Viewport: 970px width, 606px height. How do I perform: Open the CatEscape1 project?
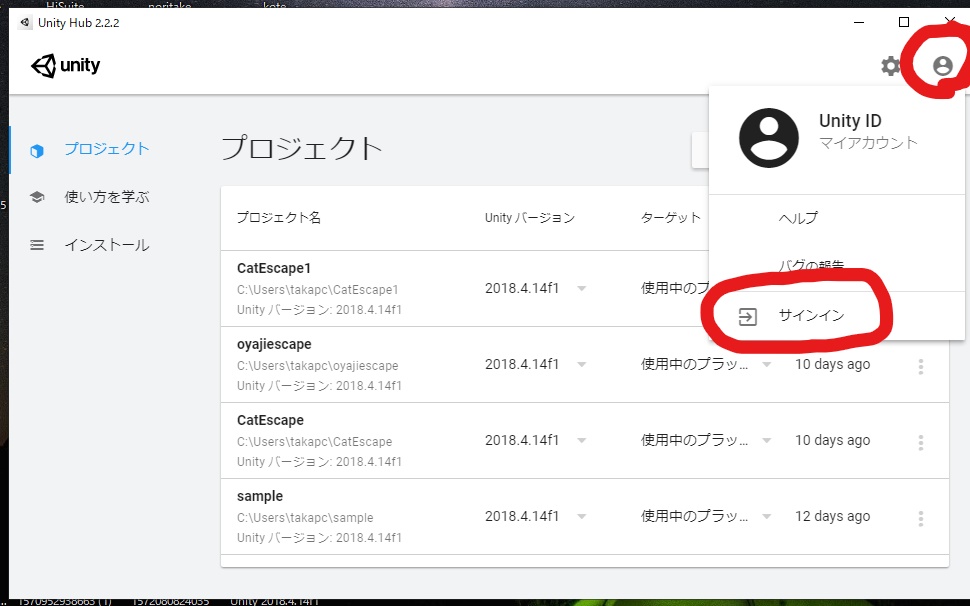tap(274, 268)
